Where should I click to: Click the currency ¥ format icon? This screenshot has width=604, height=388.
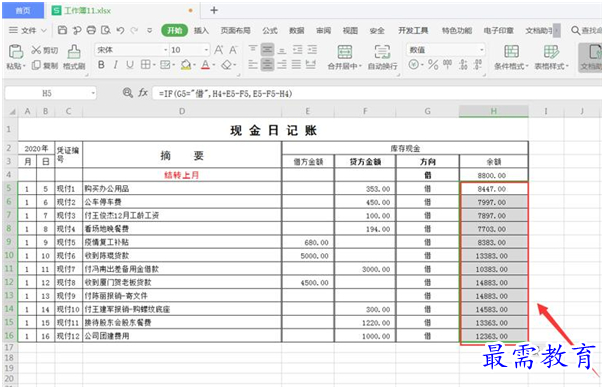(x=413, y=65)
